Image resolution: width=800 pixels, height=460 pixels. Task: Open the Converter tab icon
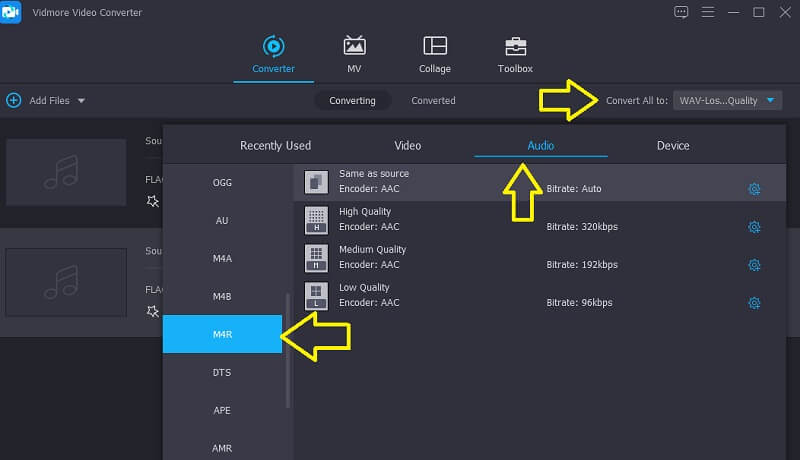click(273, 46)
